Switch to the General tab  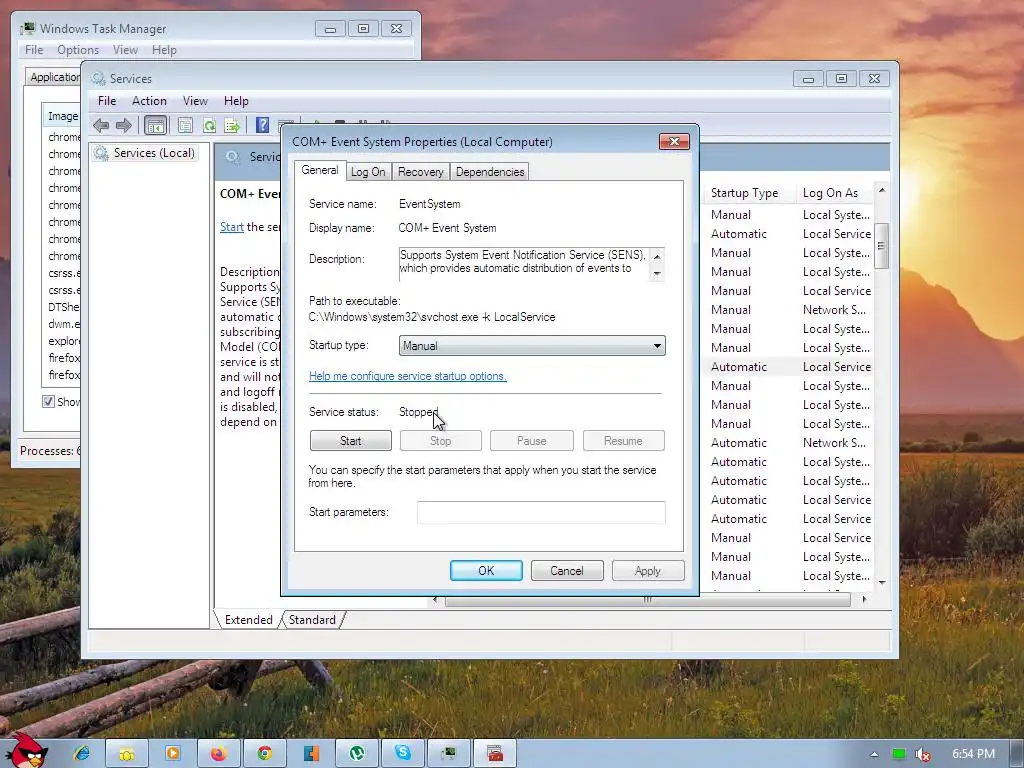point(319,170)
